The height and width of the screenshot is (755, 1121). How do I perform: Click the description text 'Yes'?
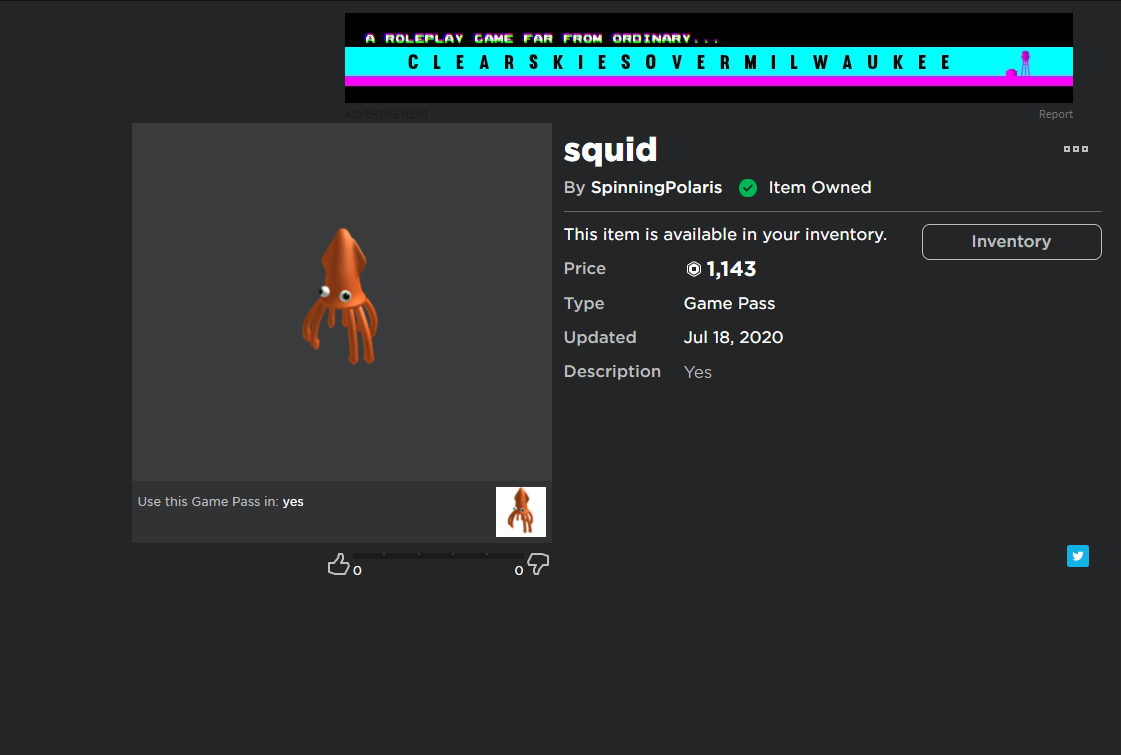698,372
